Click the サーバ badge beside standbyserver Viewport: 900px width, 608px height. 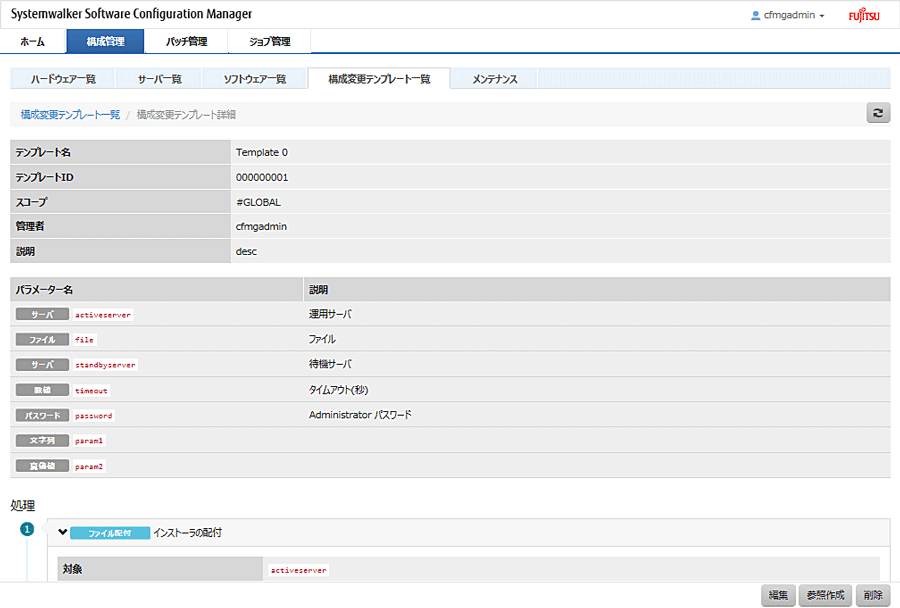(x=42, y=365)
